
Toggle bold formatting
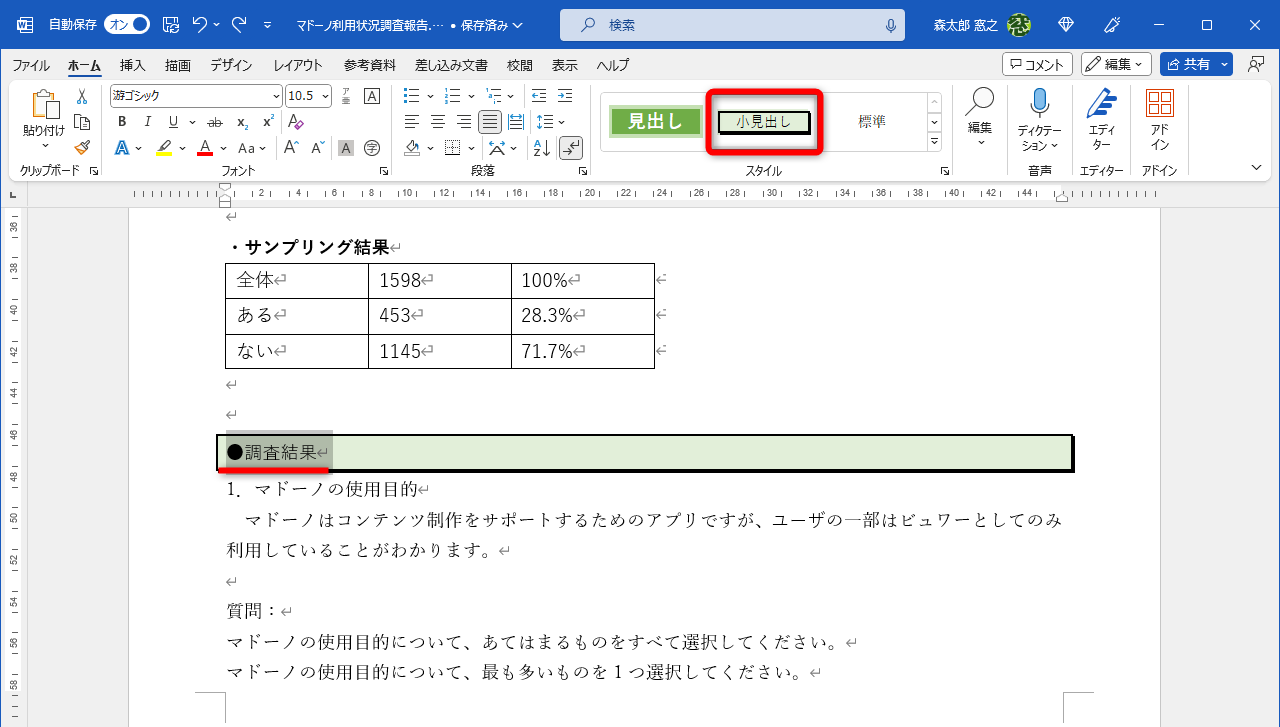tap(122, 122)
